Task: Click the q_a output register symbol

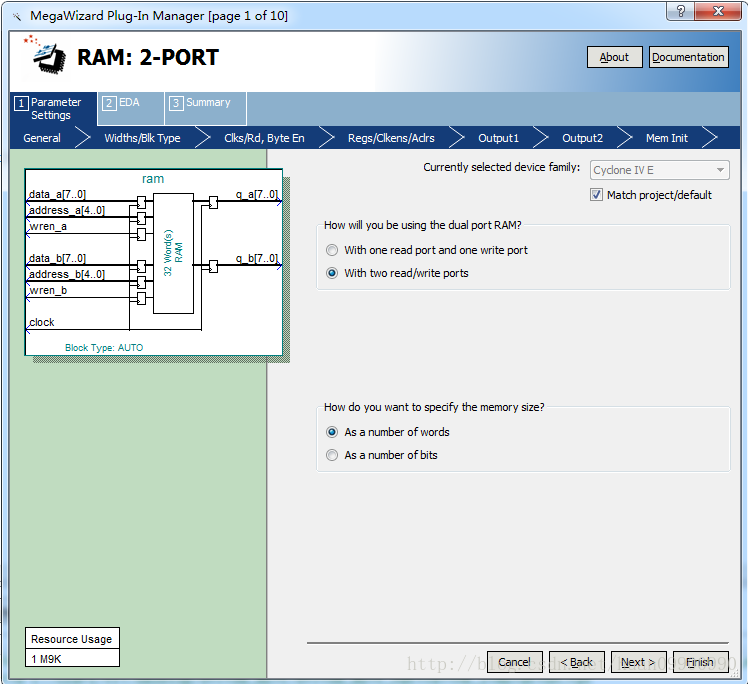Action: point(213,202)
